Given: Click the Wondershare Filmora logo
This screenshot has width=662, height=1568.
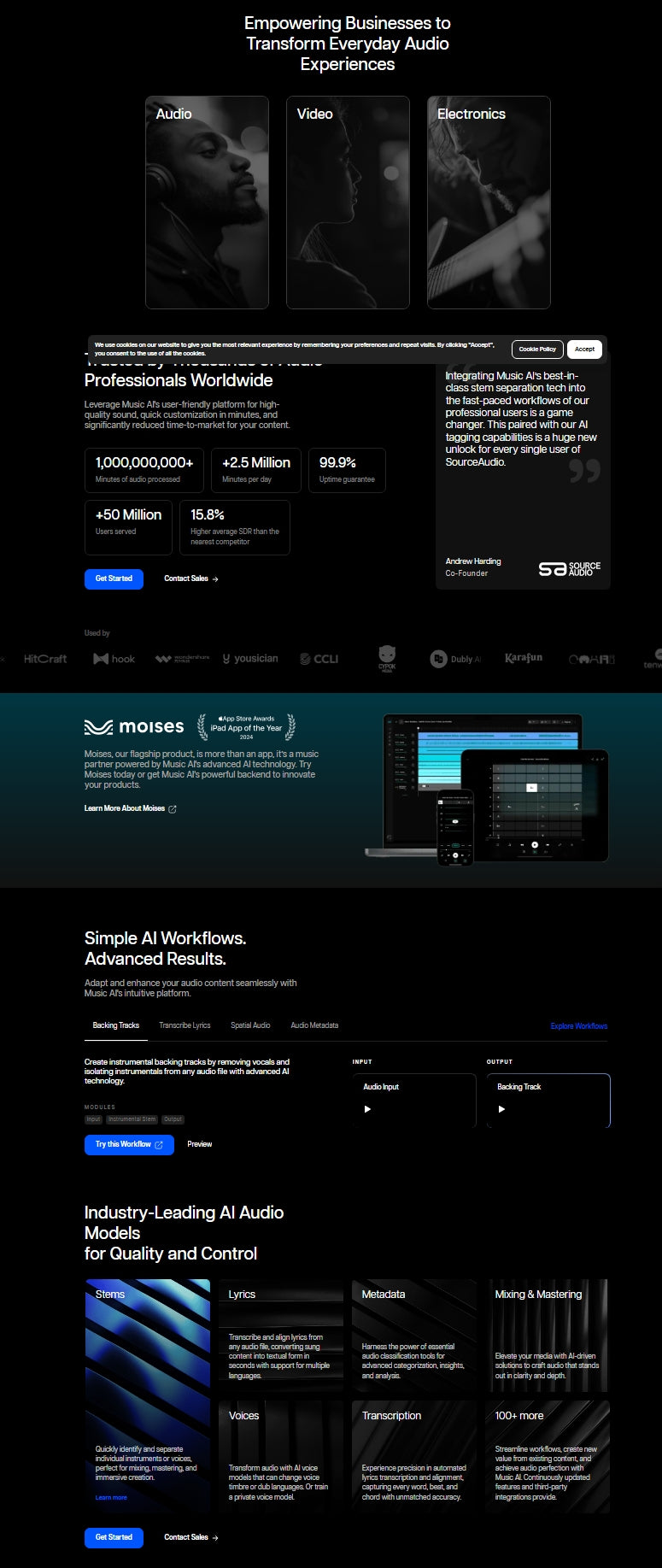Looking at the screenshot, I should click(182, 659).
